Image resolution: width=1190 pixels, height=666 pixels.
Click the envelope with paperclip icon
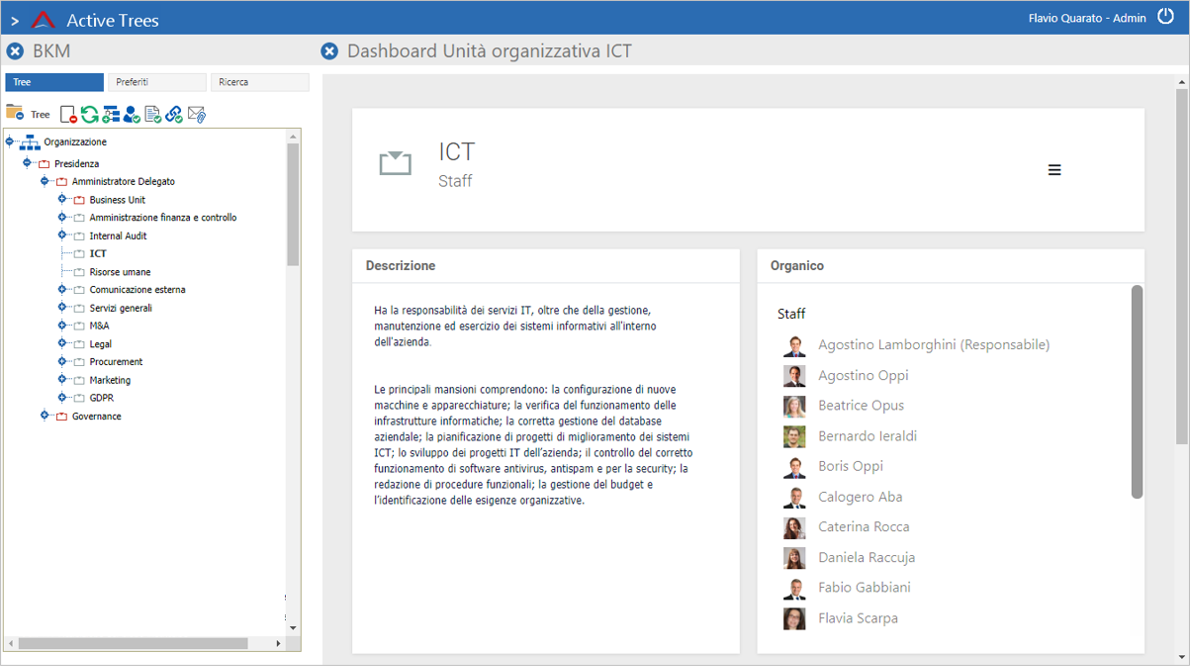[197, 115]
